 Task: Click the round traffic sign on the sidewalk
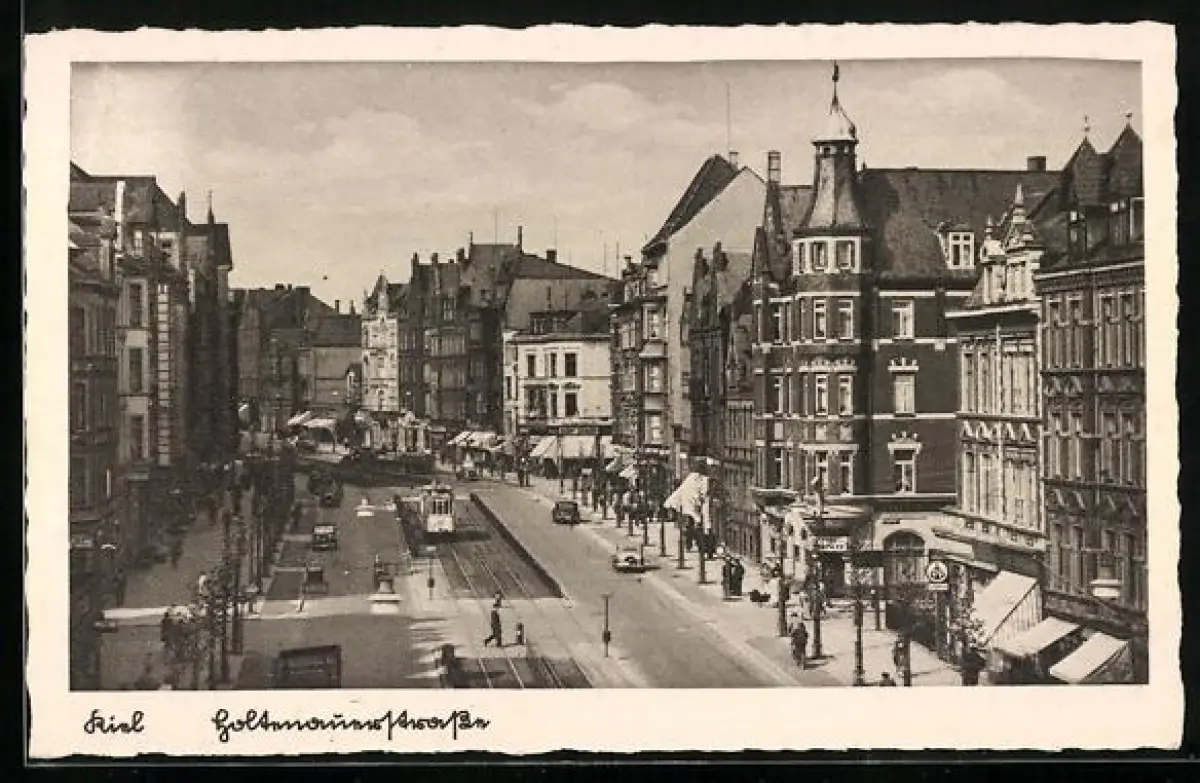pyautogui.click(x=937, y=572)
